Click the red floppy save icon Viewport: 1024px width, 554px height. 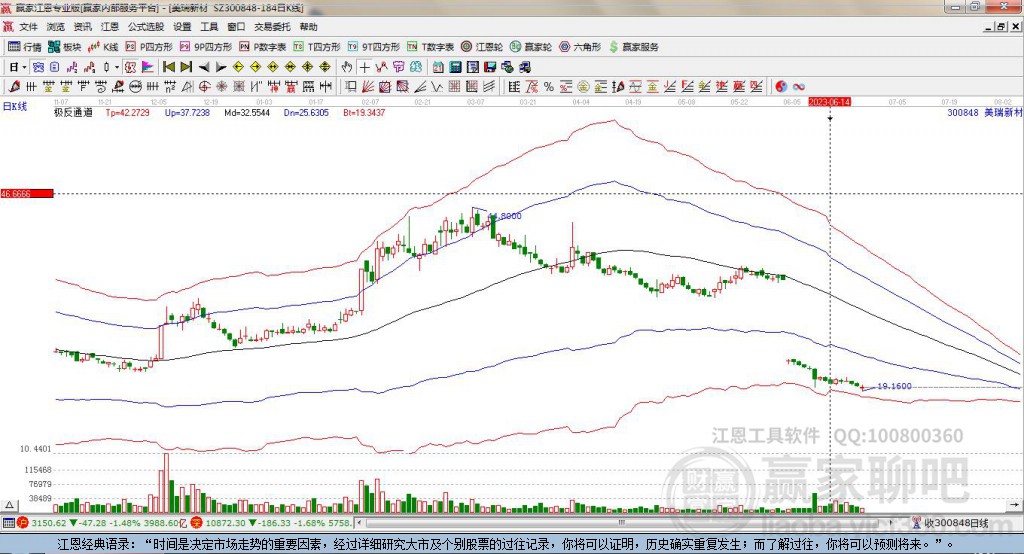(x=490, y=67)
